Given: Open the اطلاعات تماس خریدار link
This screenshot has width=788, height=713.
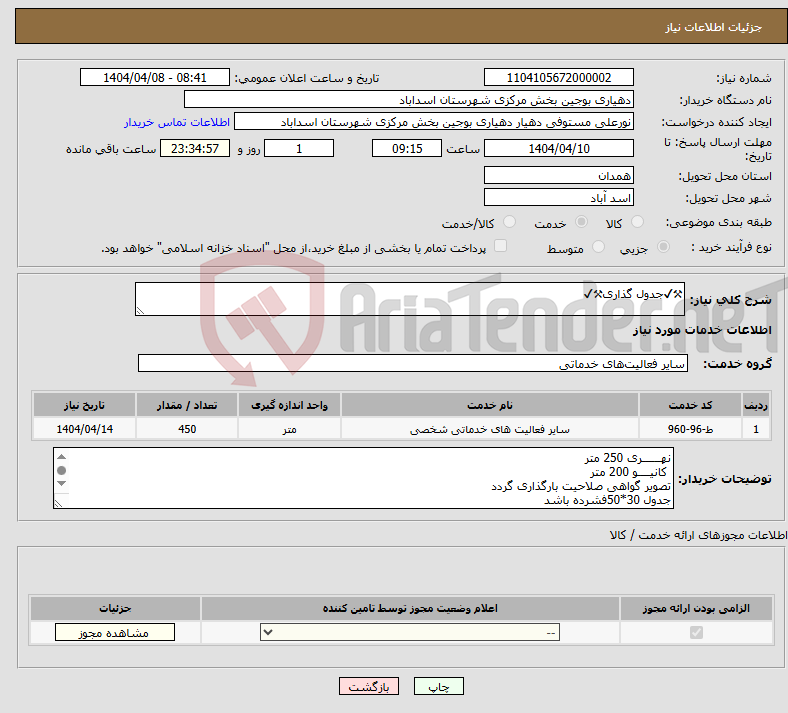Looking at the screenshot, I should [x=177, y=122].
